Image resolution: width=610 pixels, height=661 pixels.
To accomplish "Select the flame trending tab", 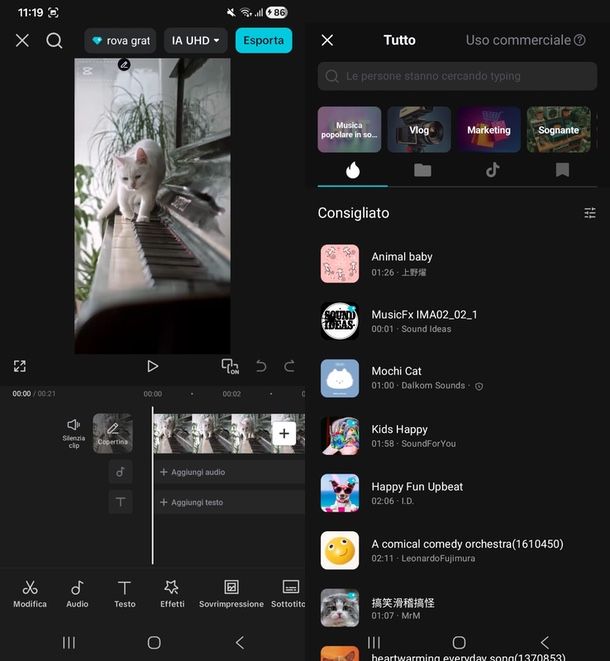I will (353, 170).
